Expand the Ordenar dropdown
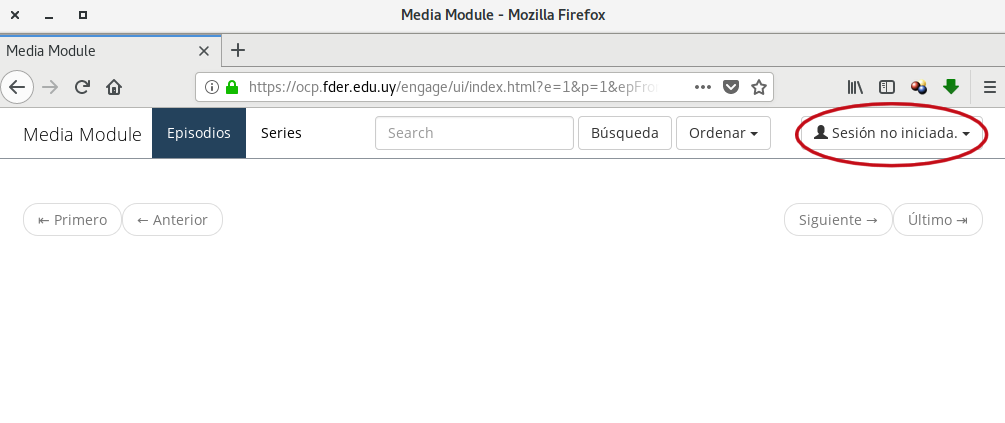Screen dimensions: 1005x423 723,133
